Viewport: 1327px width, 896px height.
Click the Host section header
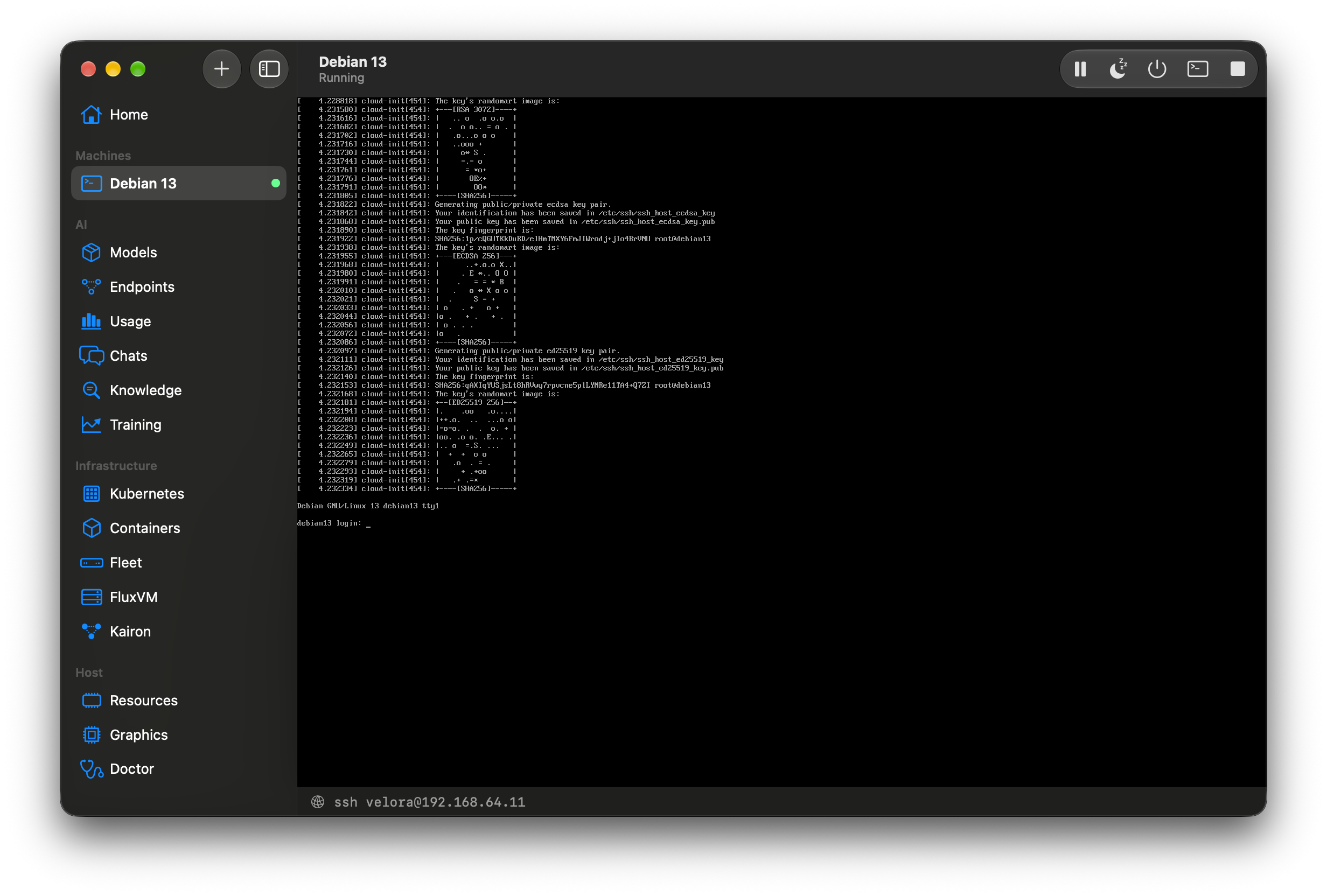click(x=89, y=673)
